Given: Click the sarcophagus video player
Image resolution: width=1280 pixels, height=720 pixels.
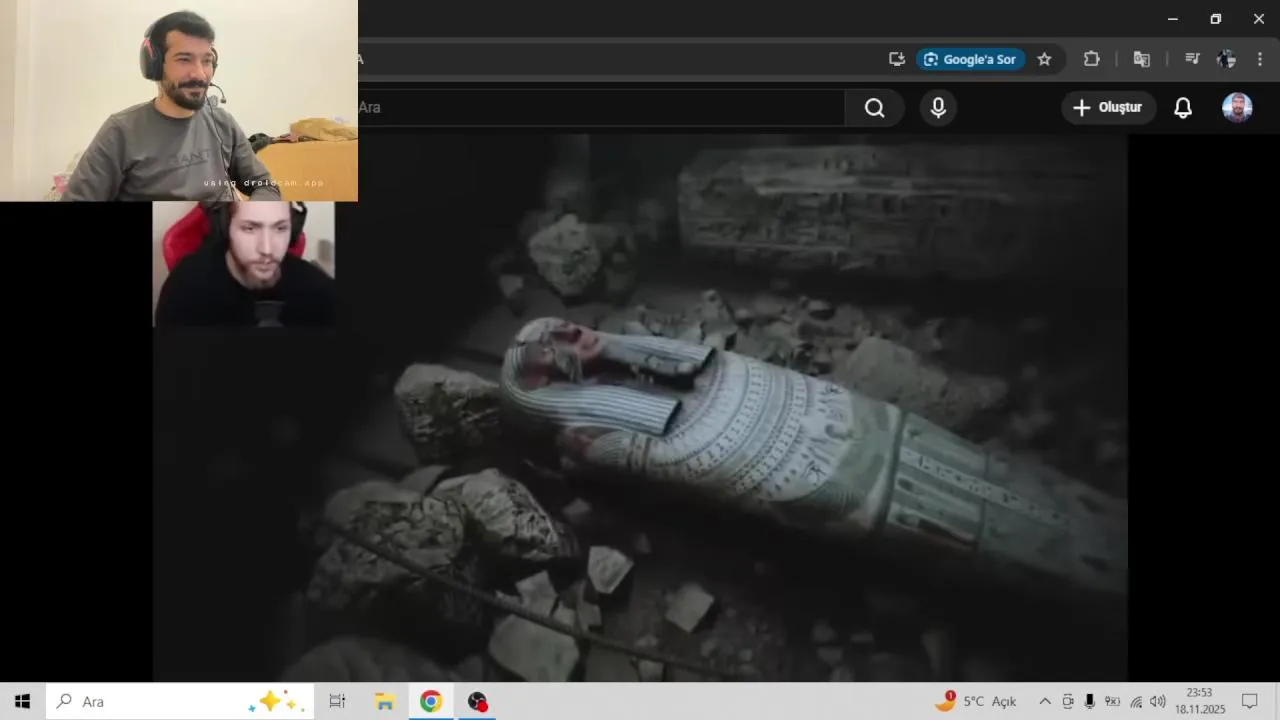Looking at the screenshot, I should (x=640, y=408).
